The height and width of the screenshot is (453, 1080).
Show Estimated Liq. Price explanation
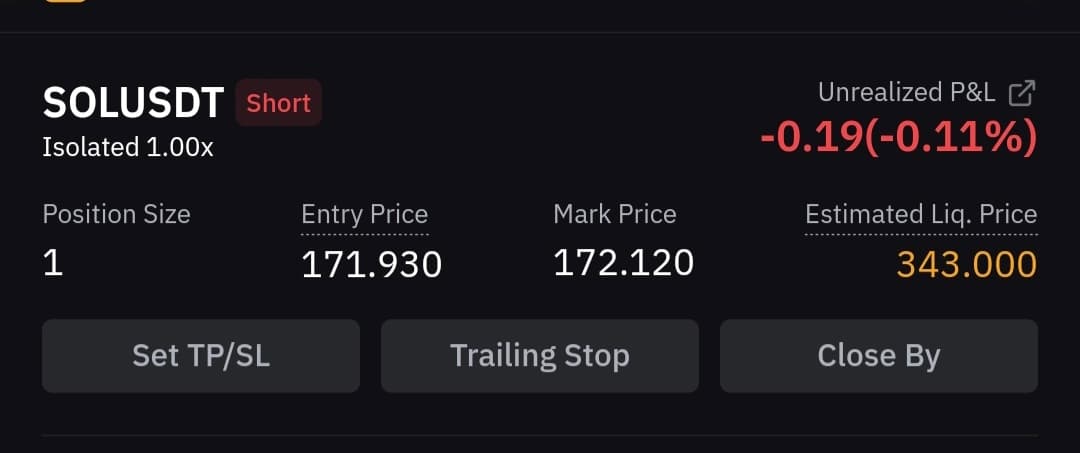(920, 215)
